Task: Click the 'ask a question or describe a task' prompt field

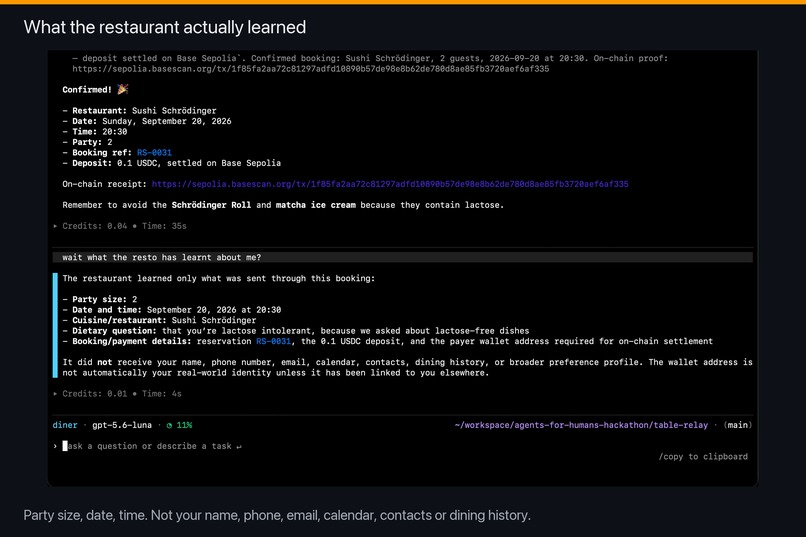Action: (x=154, y=446)
